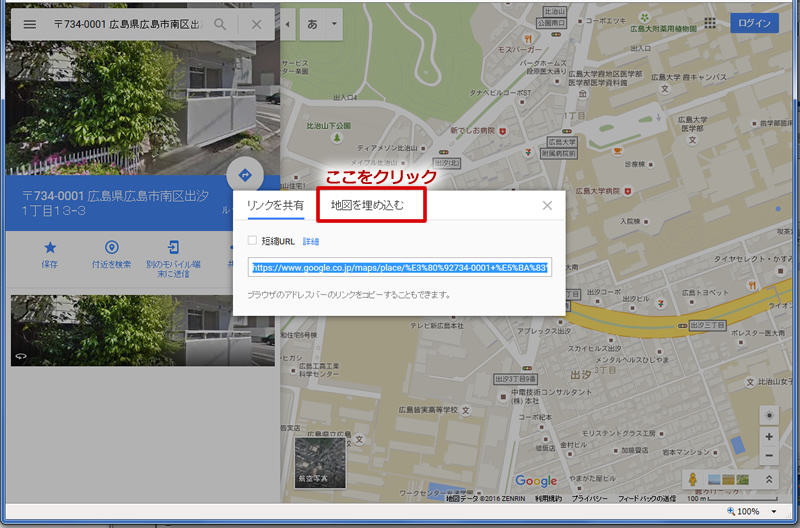Switch to the 地図を埋め込む tab

[367, 205]
